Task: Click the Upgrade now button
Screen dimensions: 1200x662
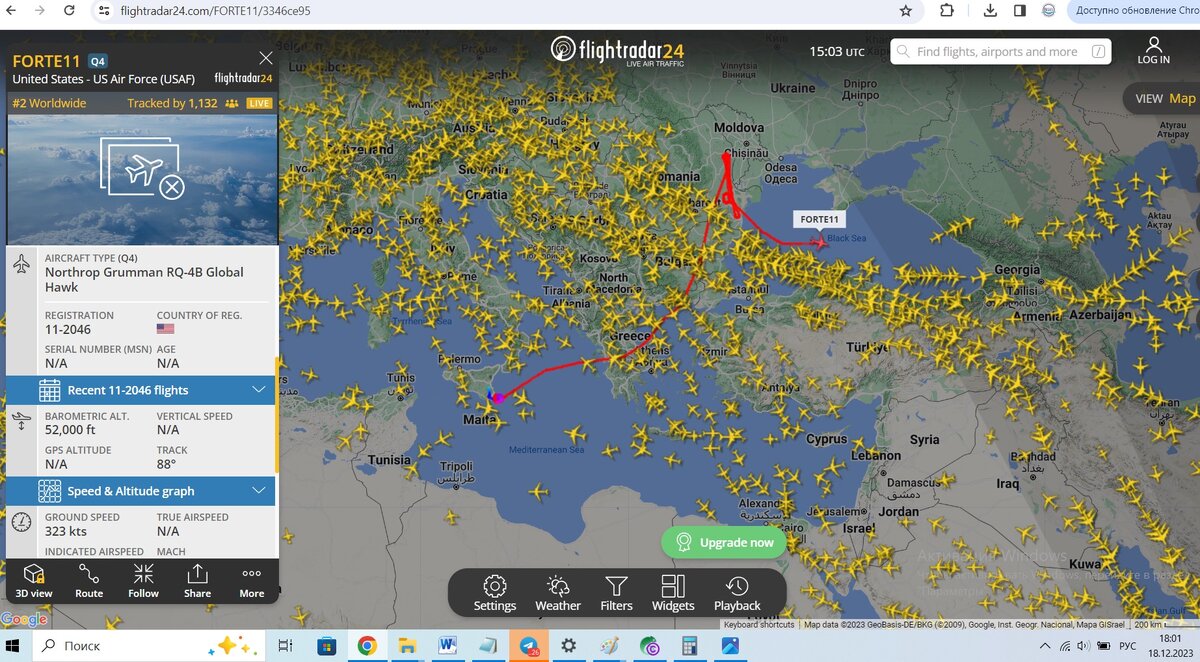Action: (724, 542)
